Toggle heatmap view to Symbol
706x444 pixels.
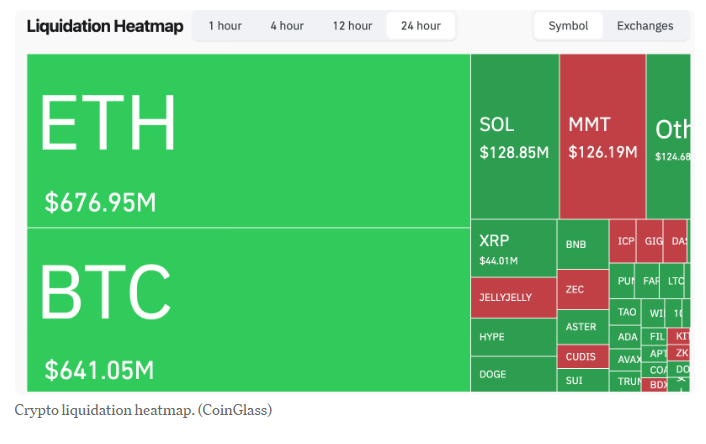point(568,26)
